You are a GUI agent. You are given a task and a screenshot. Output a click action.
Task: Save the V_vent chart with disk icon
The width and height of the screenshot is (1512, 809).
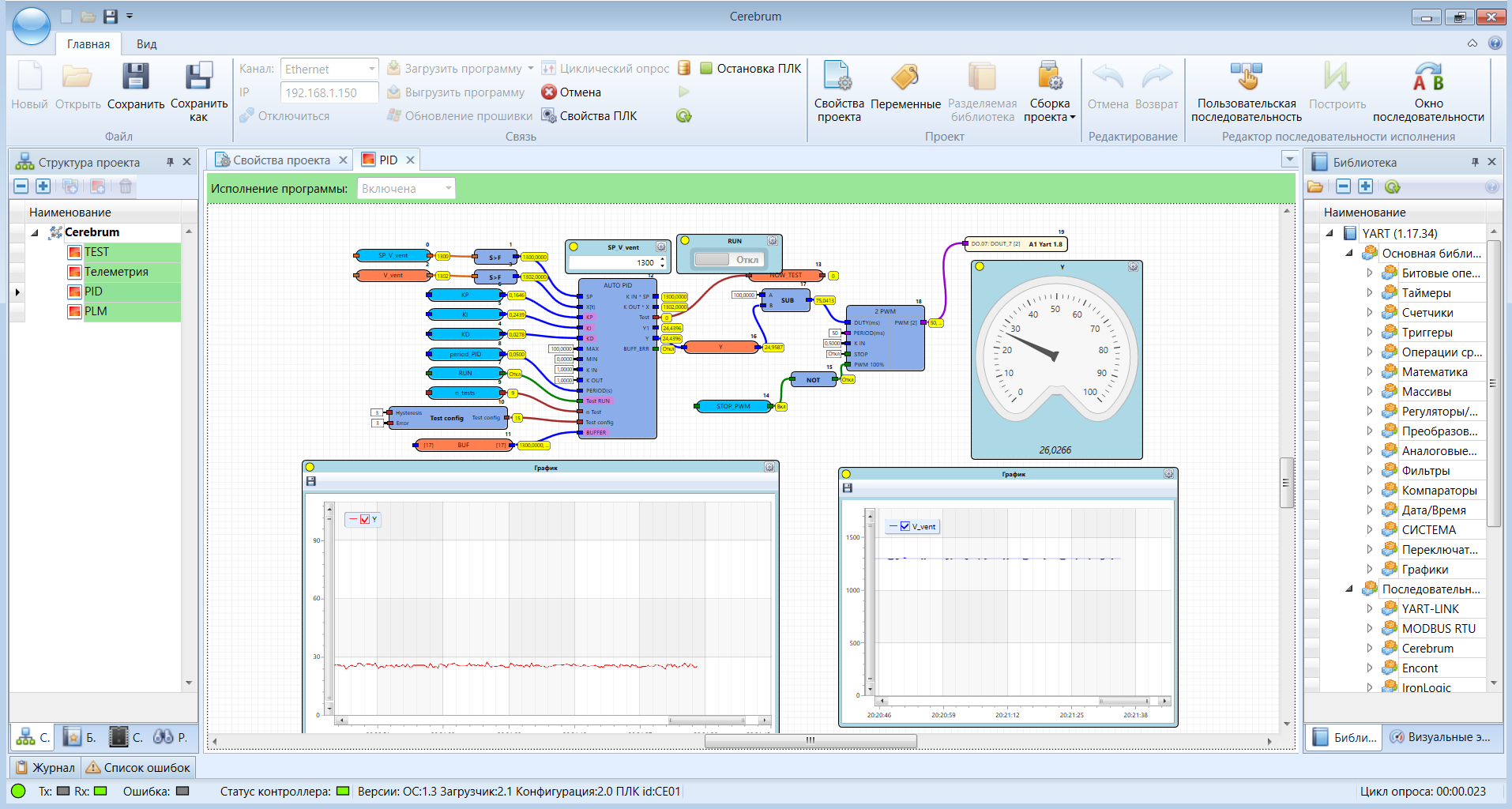(x=848, y=488)
